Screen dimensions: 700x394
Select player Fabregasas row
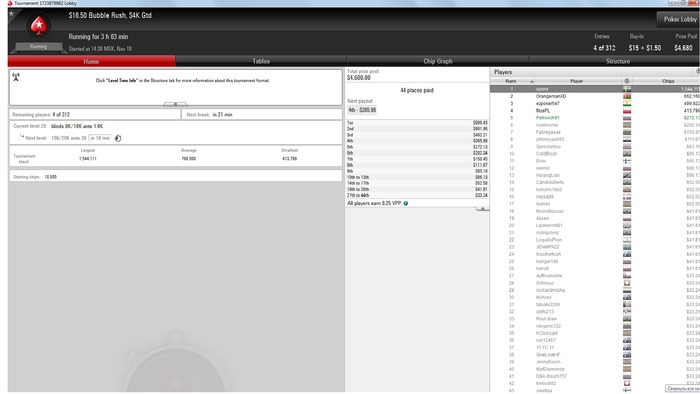[595, 132]
